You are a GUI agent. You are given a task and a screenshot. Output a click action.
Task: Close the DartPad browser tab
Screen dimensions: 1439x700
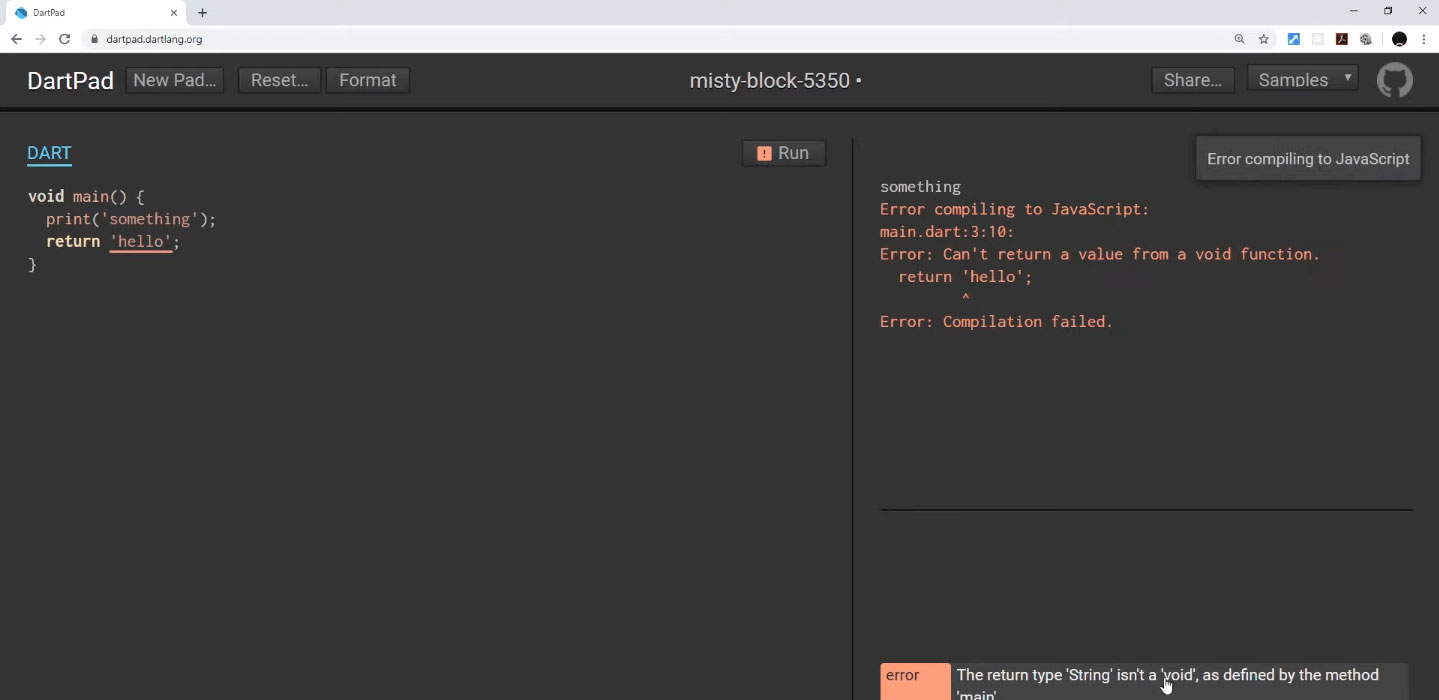pyautogui.click(x=173, y=13)
